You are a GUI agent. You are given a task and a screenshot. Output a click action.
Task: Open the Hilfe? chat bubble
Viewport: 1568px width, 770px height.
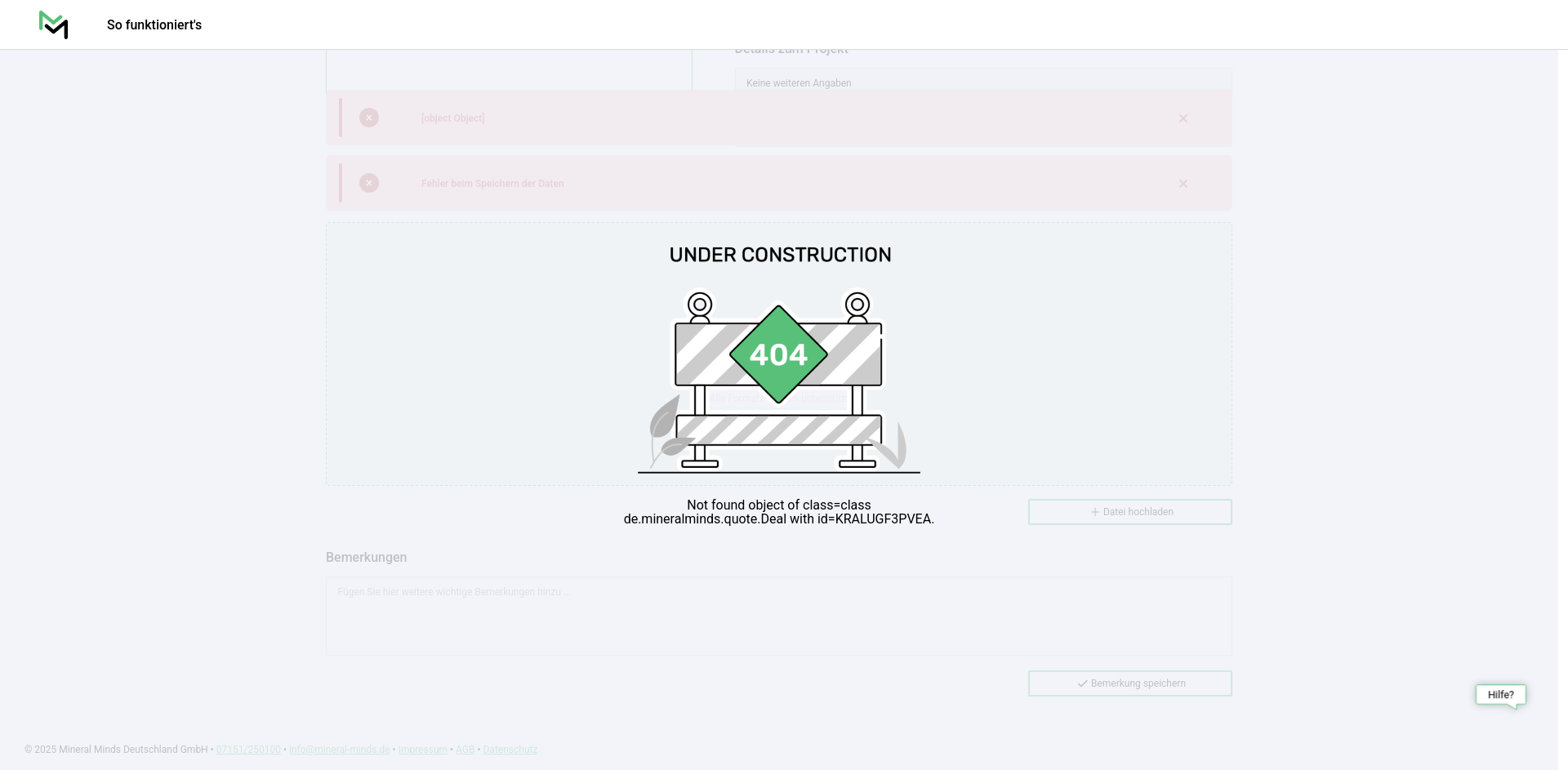pyautogui.click(x=1500, y=695)
